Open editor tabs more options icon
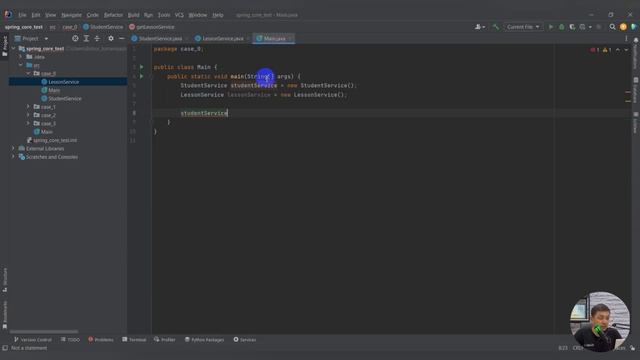640x360 pixels. point(626,38)
